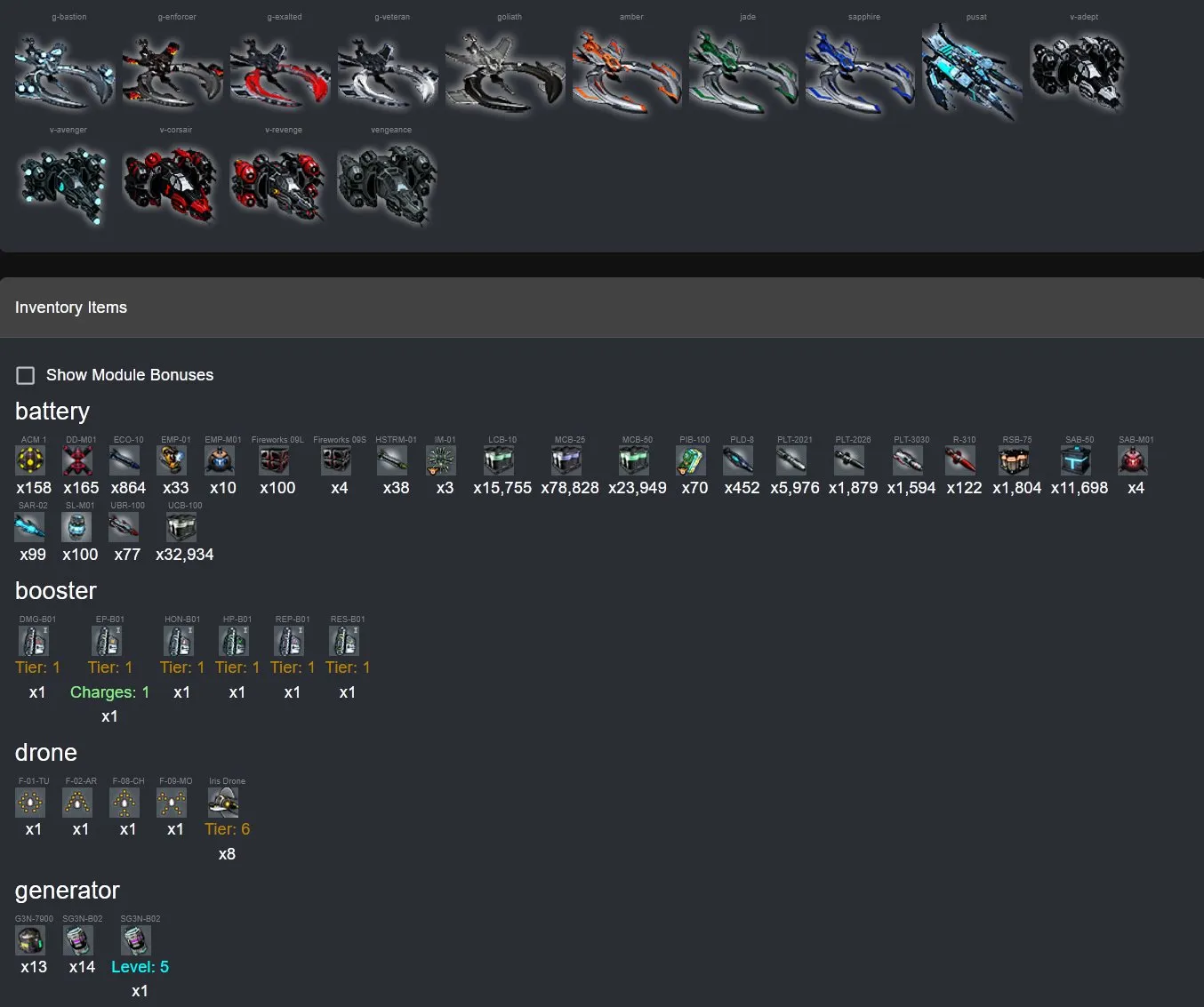The height and width of the screenshot is (1007, 1204).
Task: Choose the v-corsair red ship
Action: [170, 185]
